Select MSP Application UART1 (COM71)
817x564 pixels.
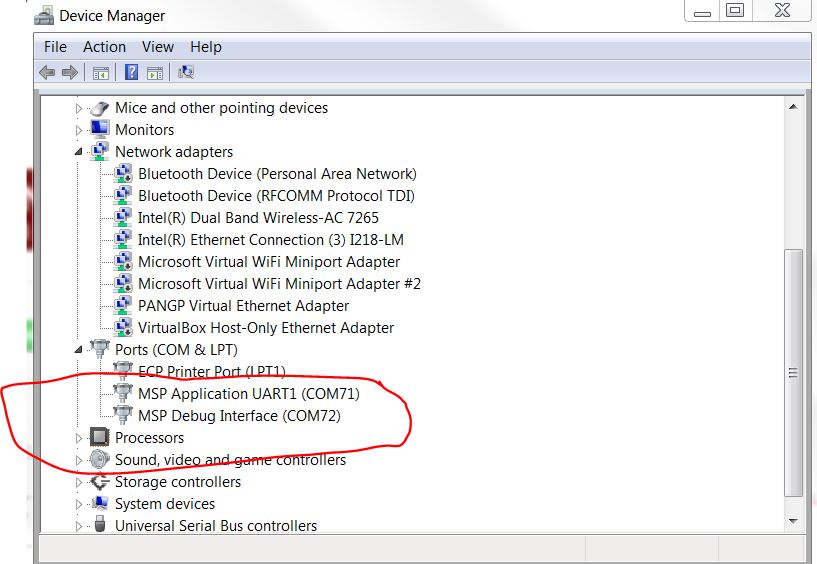tap(248, 394)
